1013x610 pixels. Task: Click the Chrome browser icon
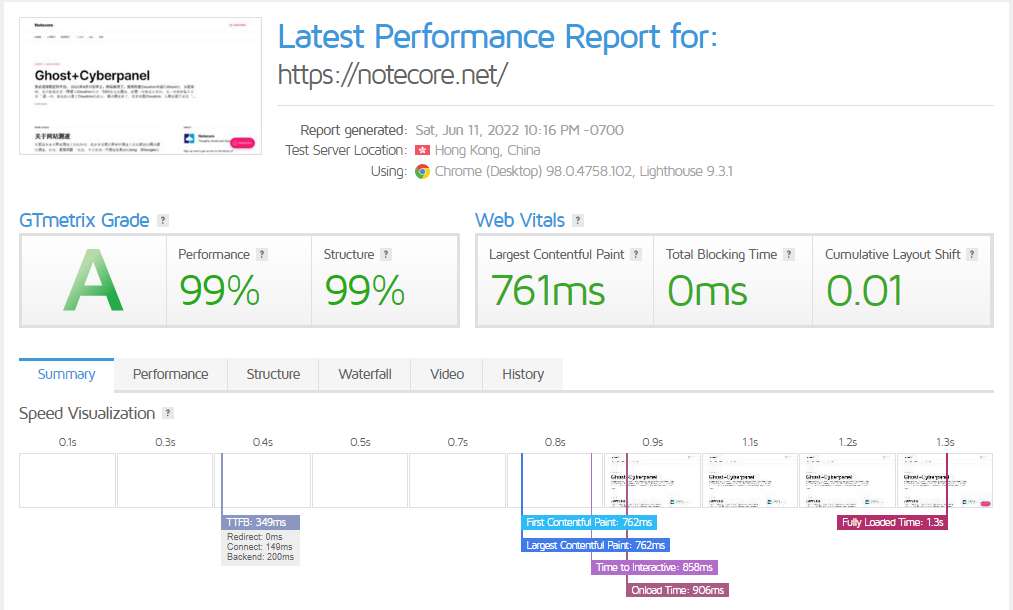click(x=423, y=171)
